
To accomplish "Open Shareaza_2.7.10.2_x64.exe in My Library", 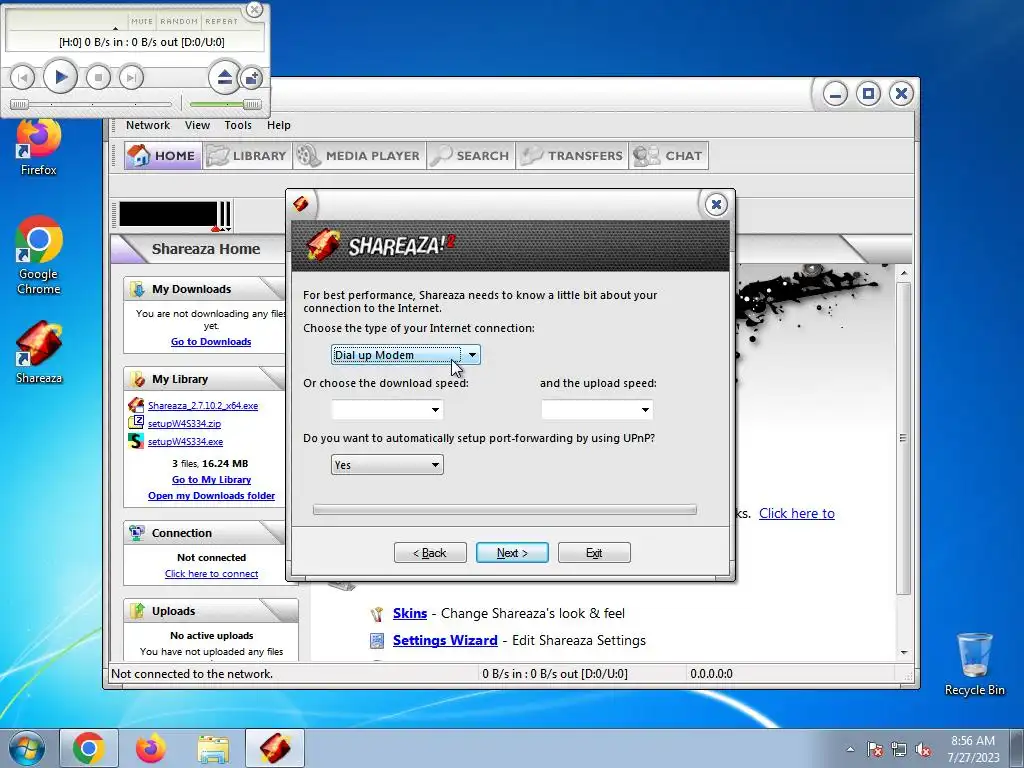I will (202, 406).
